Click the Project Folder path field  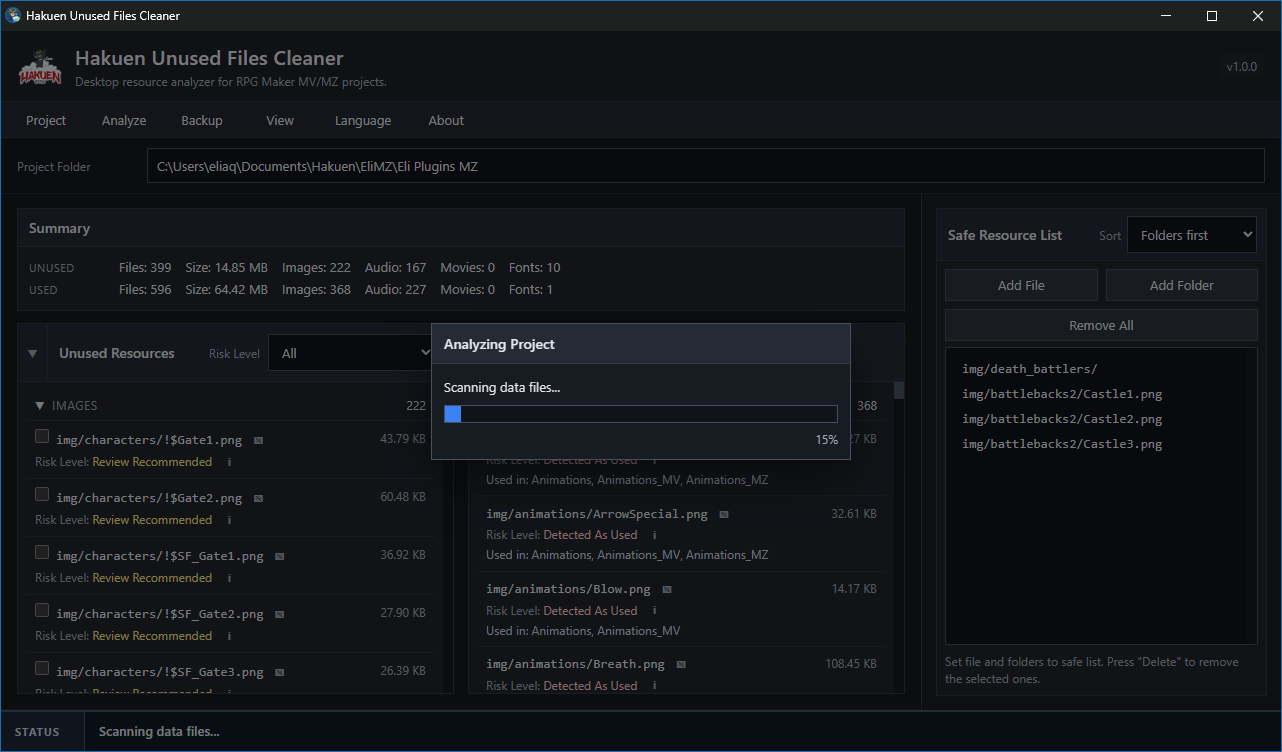[x=706, y=166]
